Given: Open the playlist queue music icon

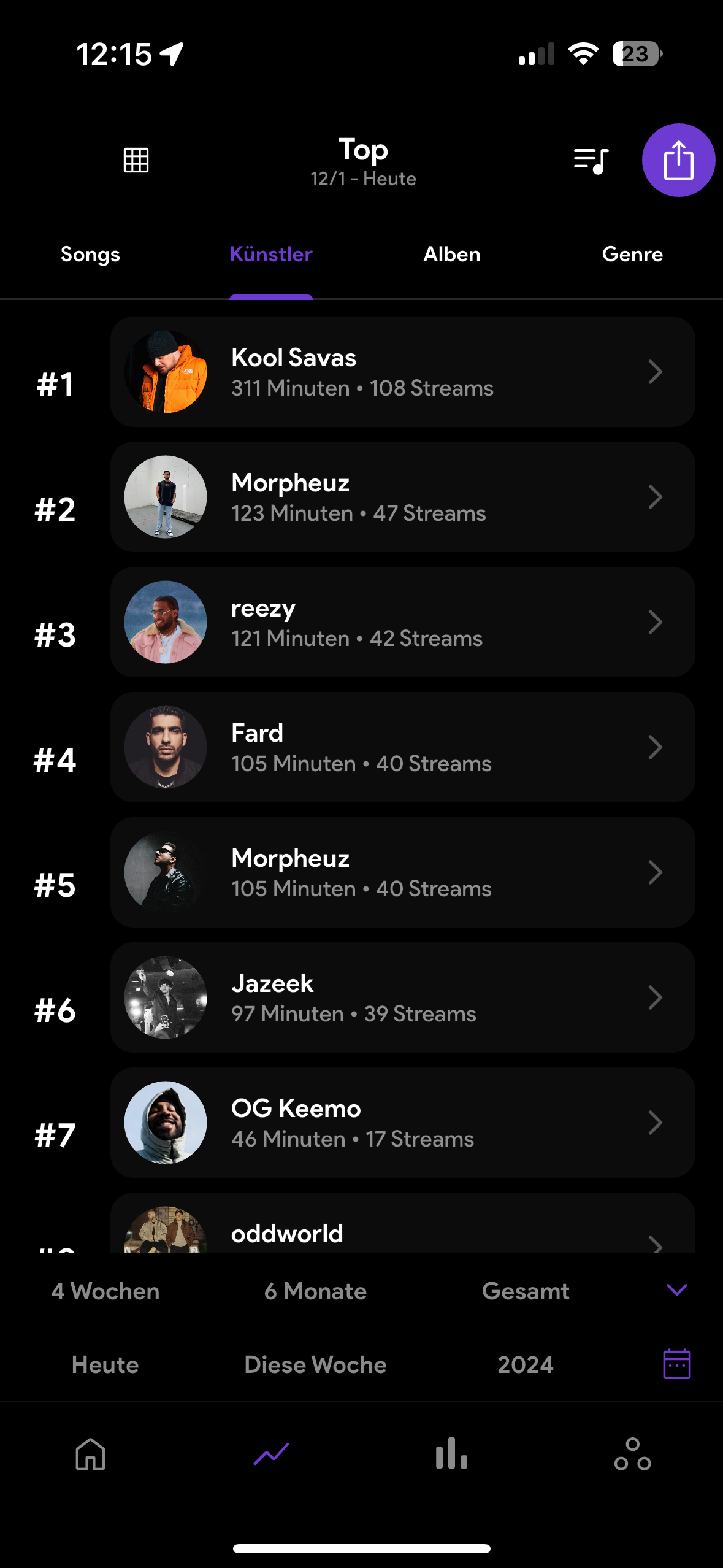Looking at the screenshot, I should pyautogui.click(x=591, y=161).
